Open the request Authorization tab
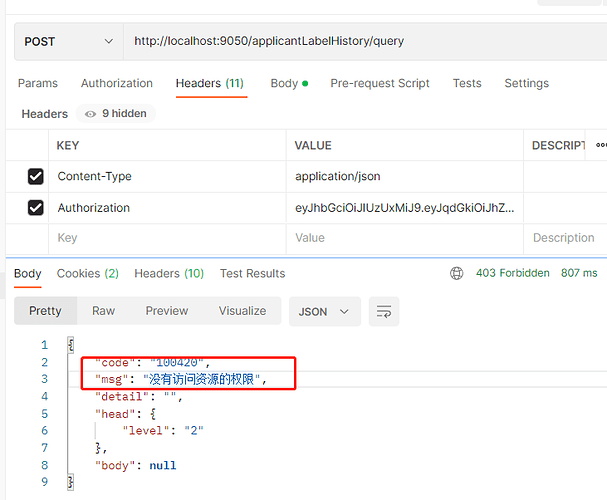Image resolution: width=607 pixels, height=500 pixels. (x=117, y=83)
